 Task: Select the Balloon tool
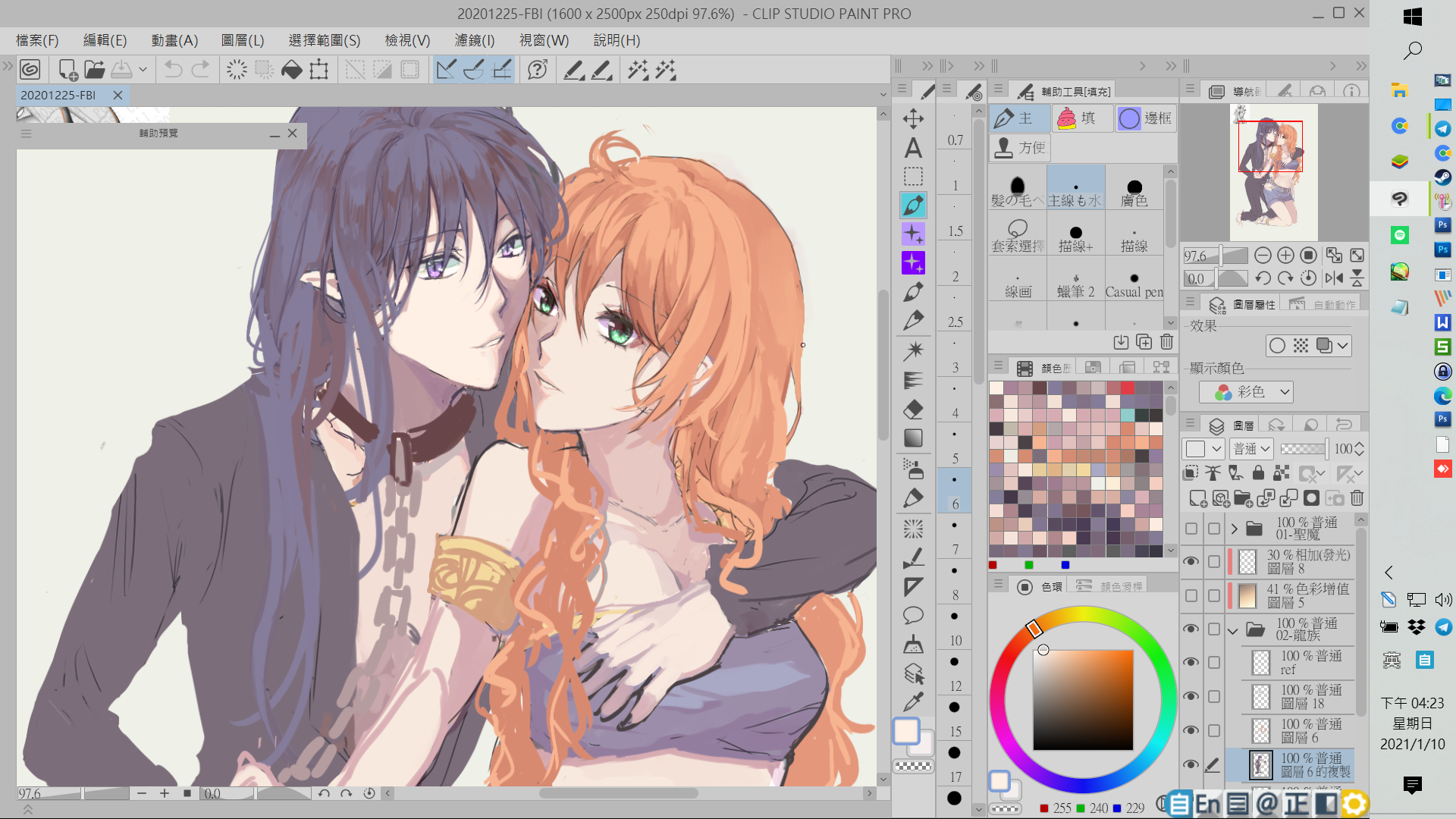[913, 615]
